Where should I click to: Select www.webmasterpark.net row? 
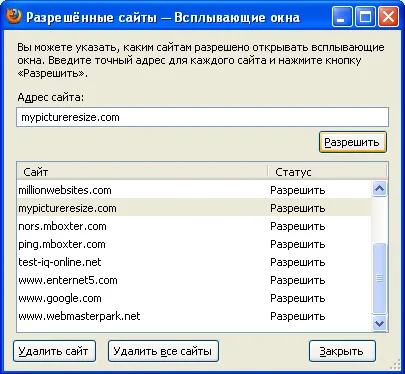pos(194,316)
